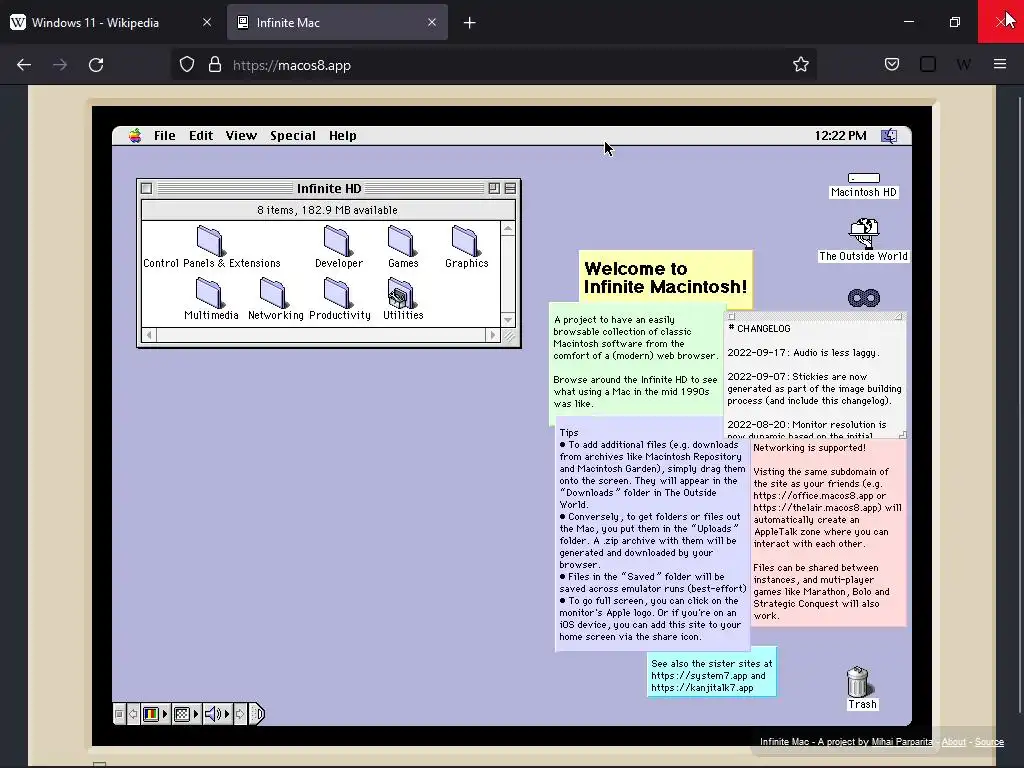
Task: Reload the macos8.app page
Action: (x=96, y=65)
